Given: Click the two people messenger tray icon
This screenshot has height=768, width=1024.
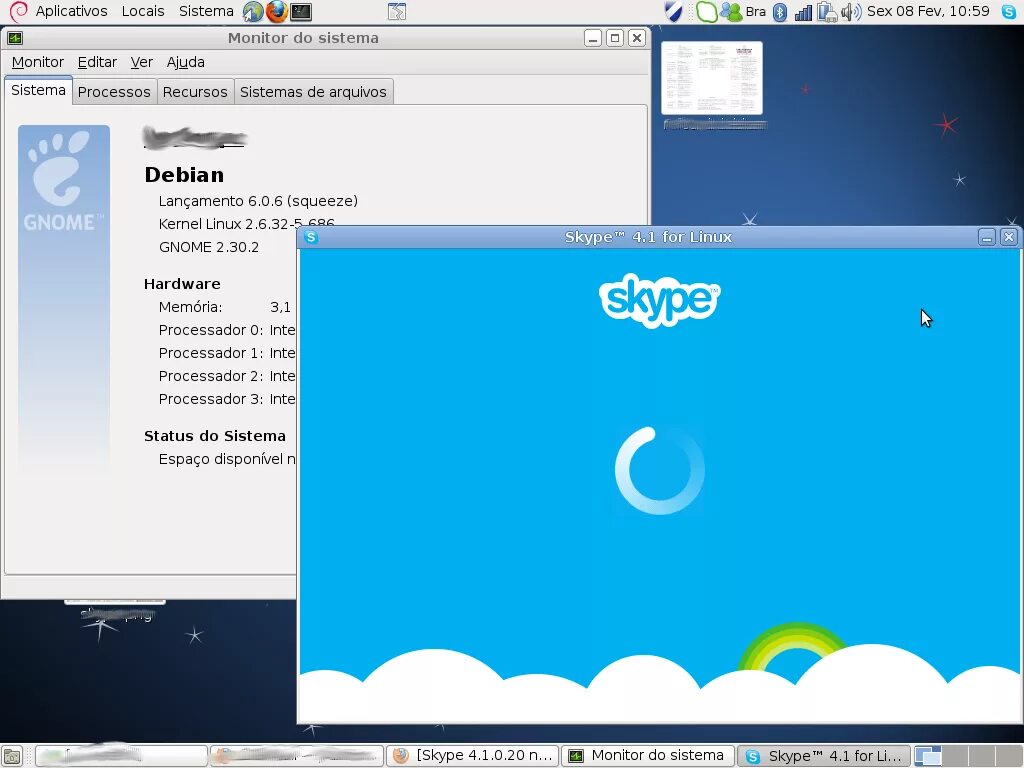Looking at the screenshot, I should click(x=731, y=12).
